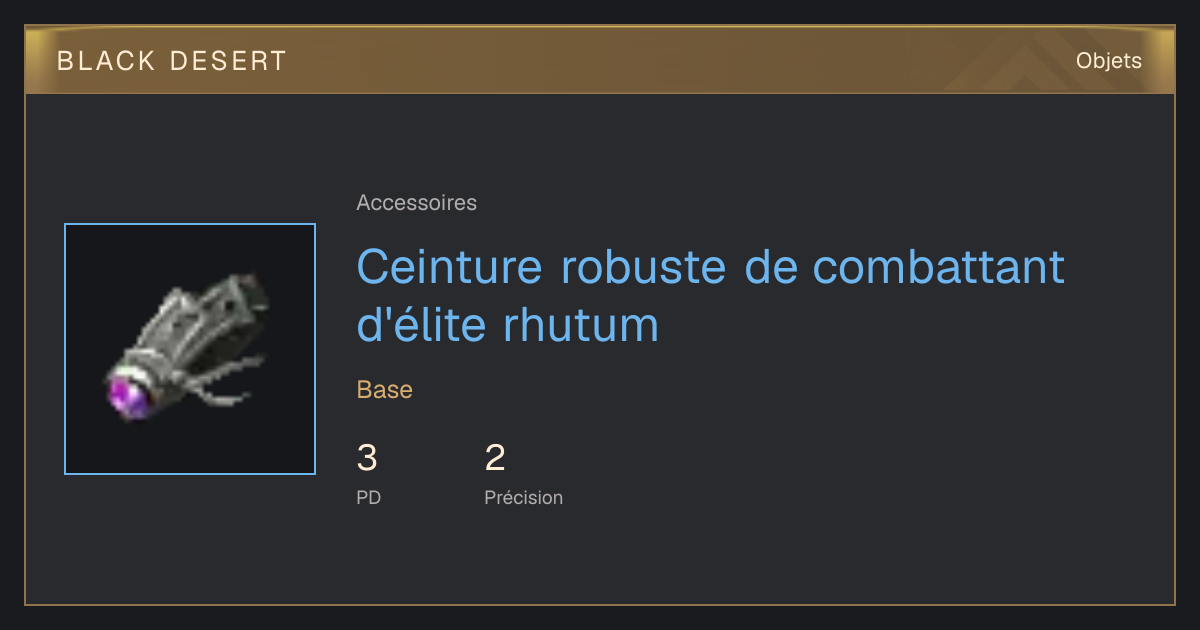The height and width of the screenshot is (630, 1200).
Task: Click the word "rhutum" in item name
Action: [581, 325]
